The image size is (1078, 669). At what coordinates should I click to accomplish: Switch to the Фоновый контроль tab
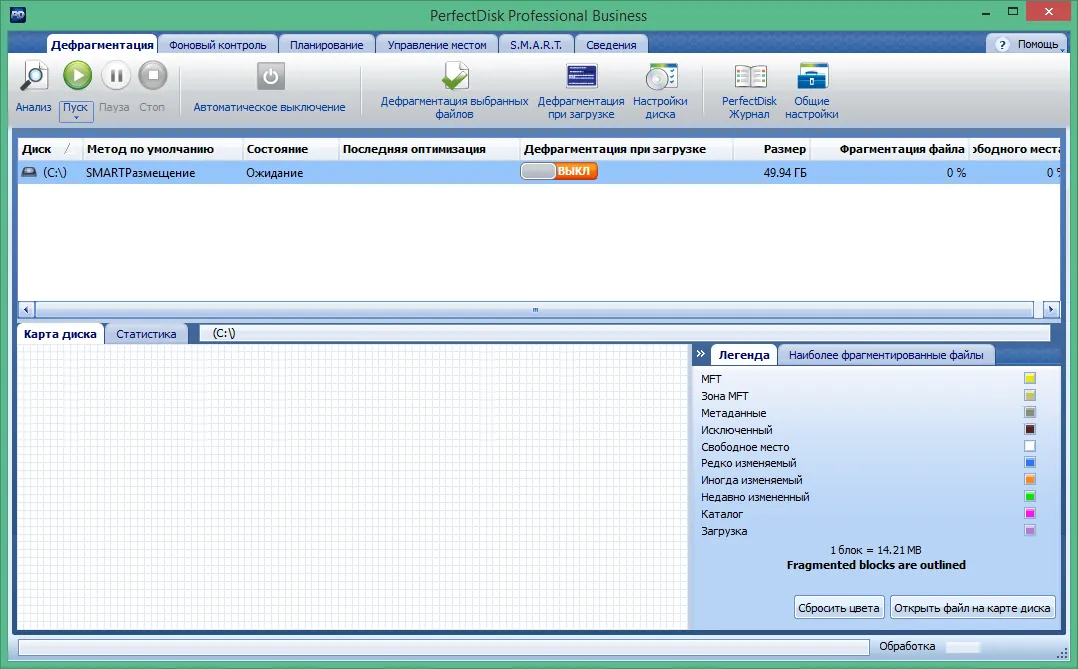coord(217,45)
